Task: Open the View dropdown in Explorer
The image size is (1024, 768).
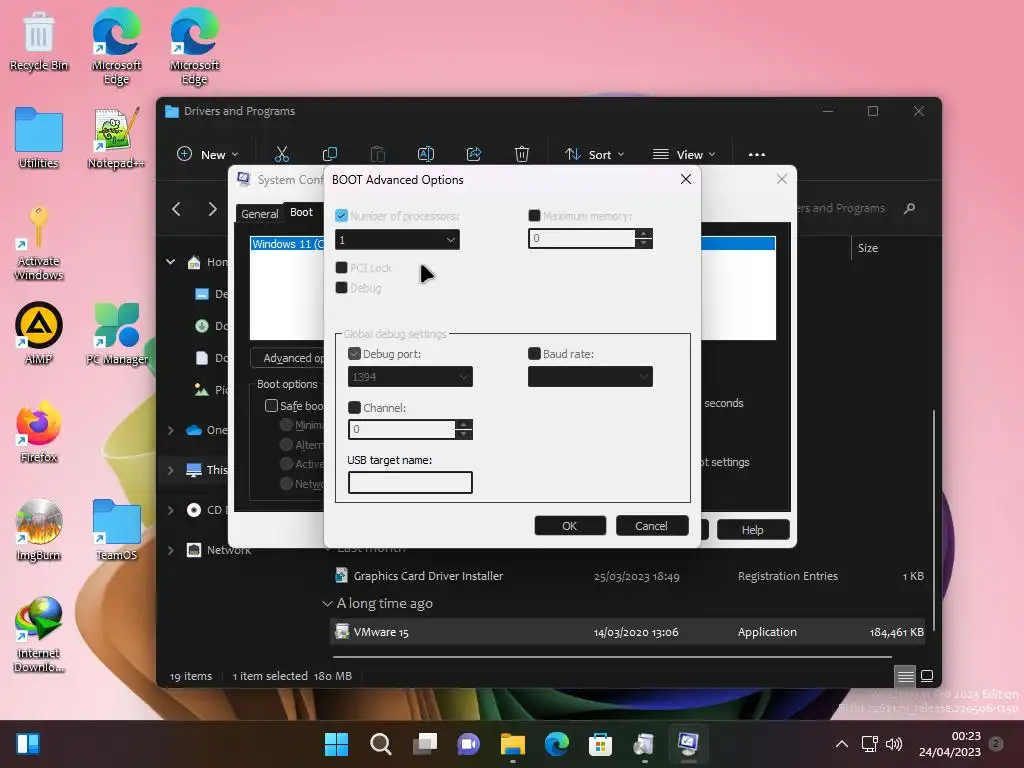Action: tap(684, 155)
